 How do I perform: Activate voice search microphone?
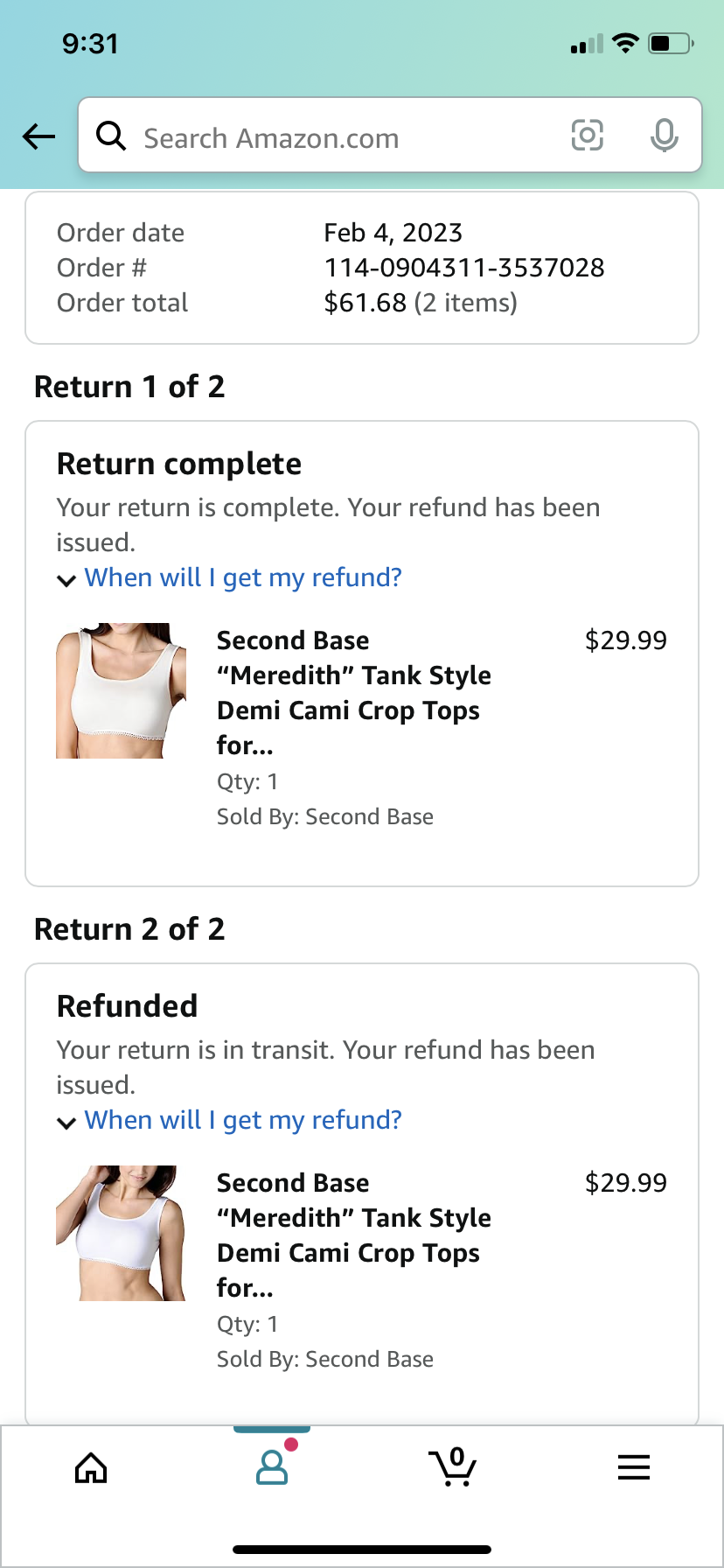pos(664,136)
